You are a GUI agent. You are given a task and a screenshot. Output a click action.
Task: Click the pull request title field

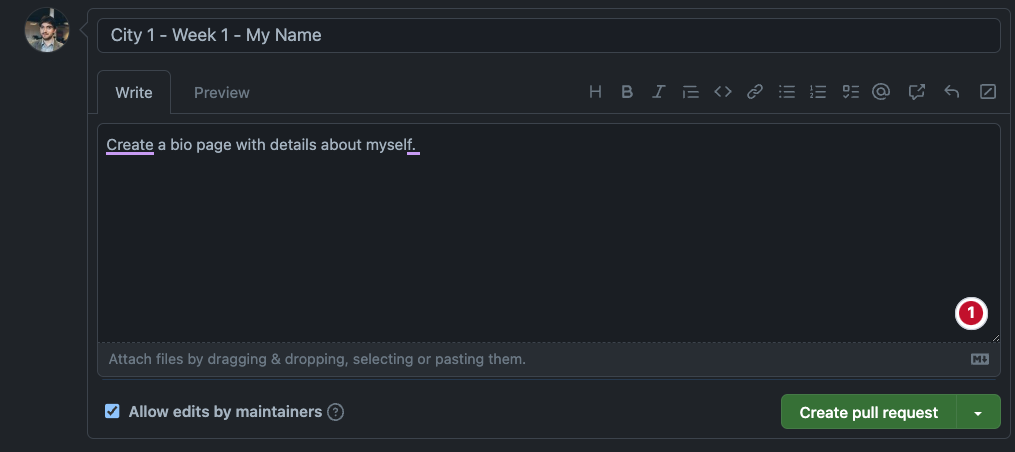click(x=548, y=35)
